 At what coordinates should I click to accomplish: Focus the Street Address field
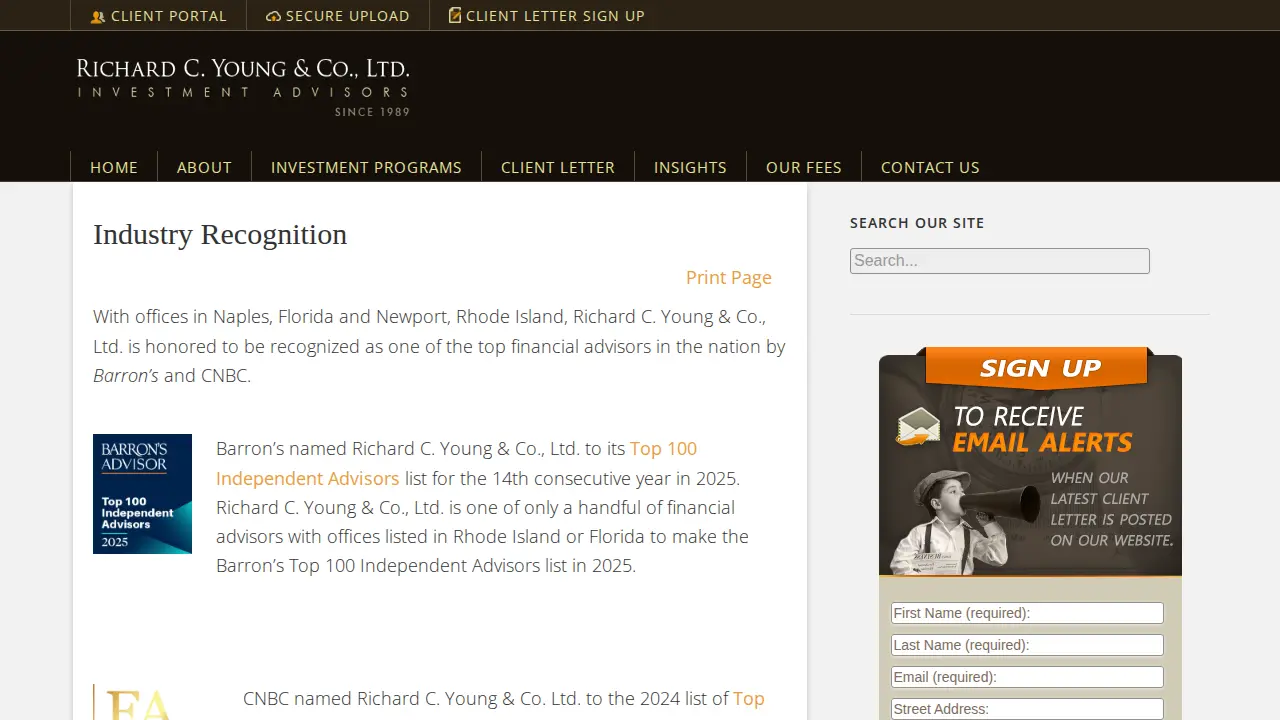pos(1027,709)
